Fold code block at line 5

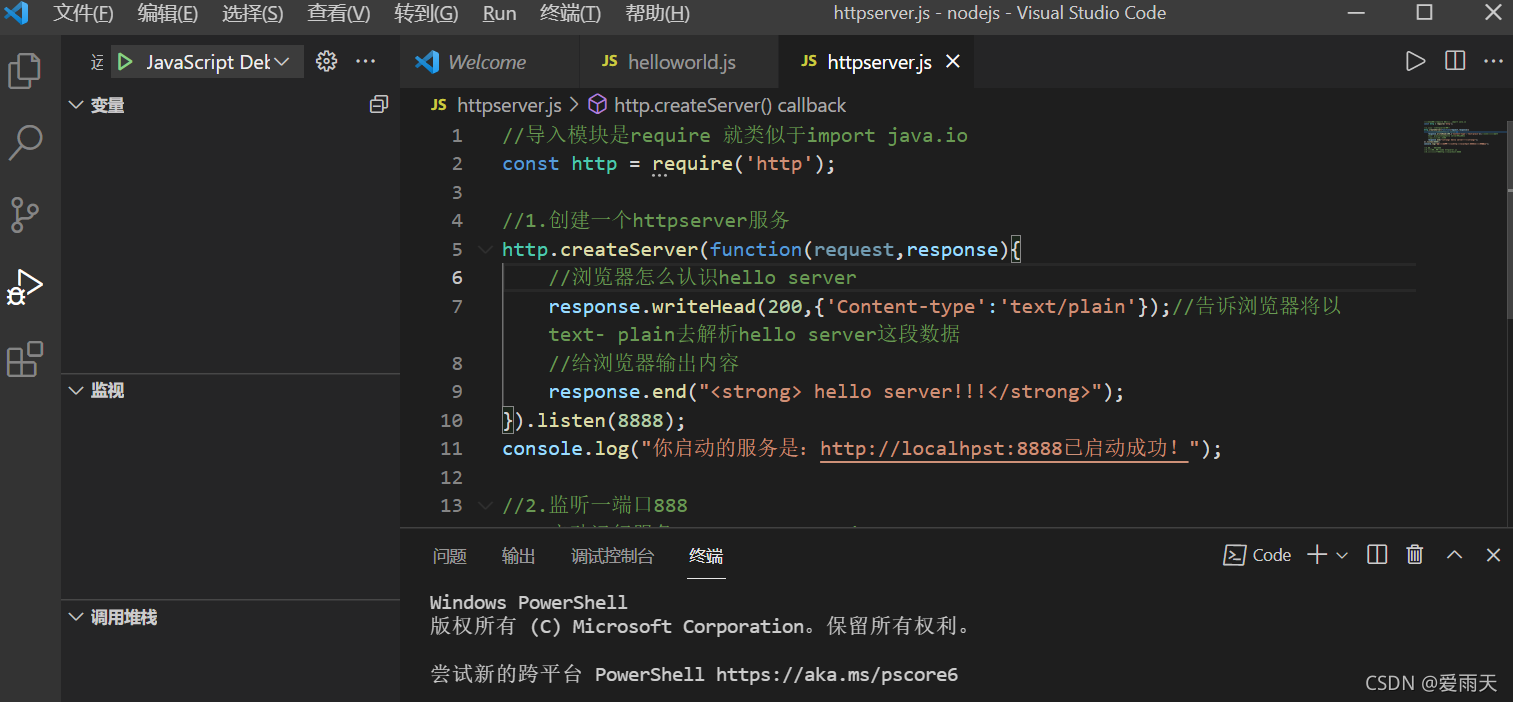(485, 249)
